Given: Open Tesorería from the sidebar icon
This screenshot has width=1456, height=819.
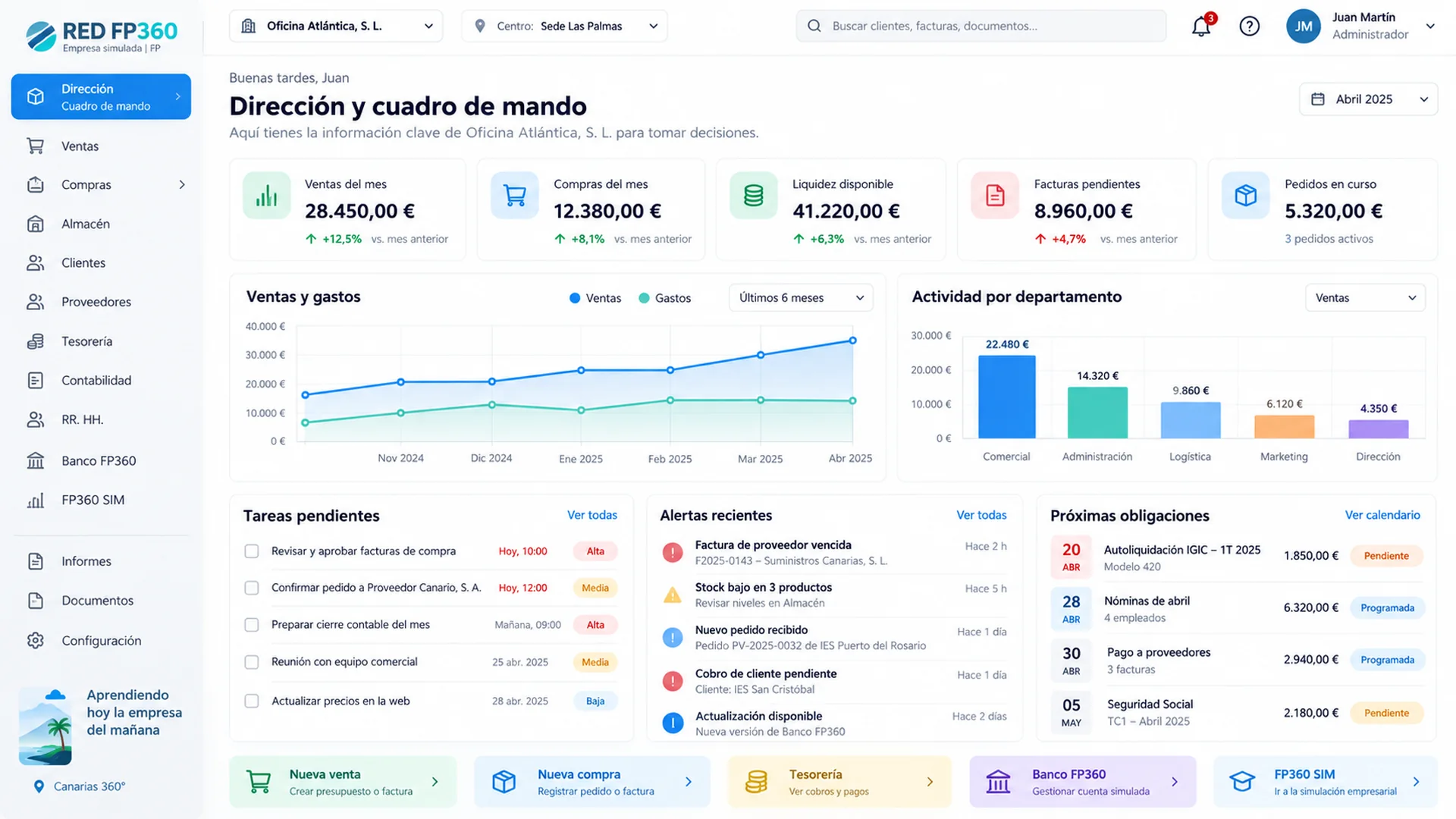Looking at the screenshot, I should [36, 341].
